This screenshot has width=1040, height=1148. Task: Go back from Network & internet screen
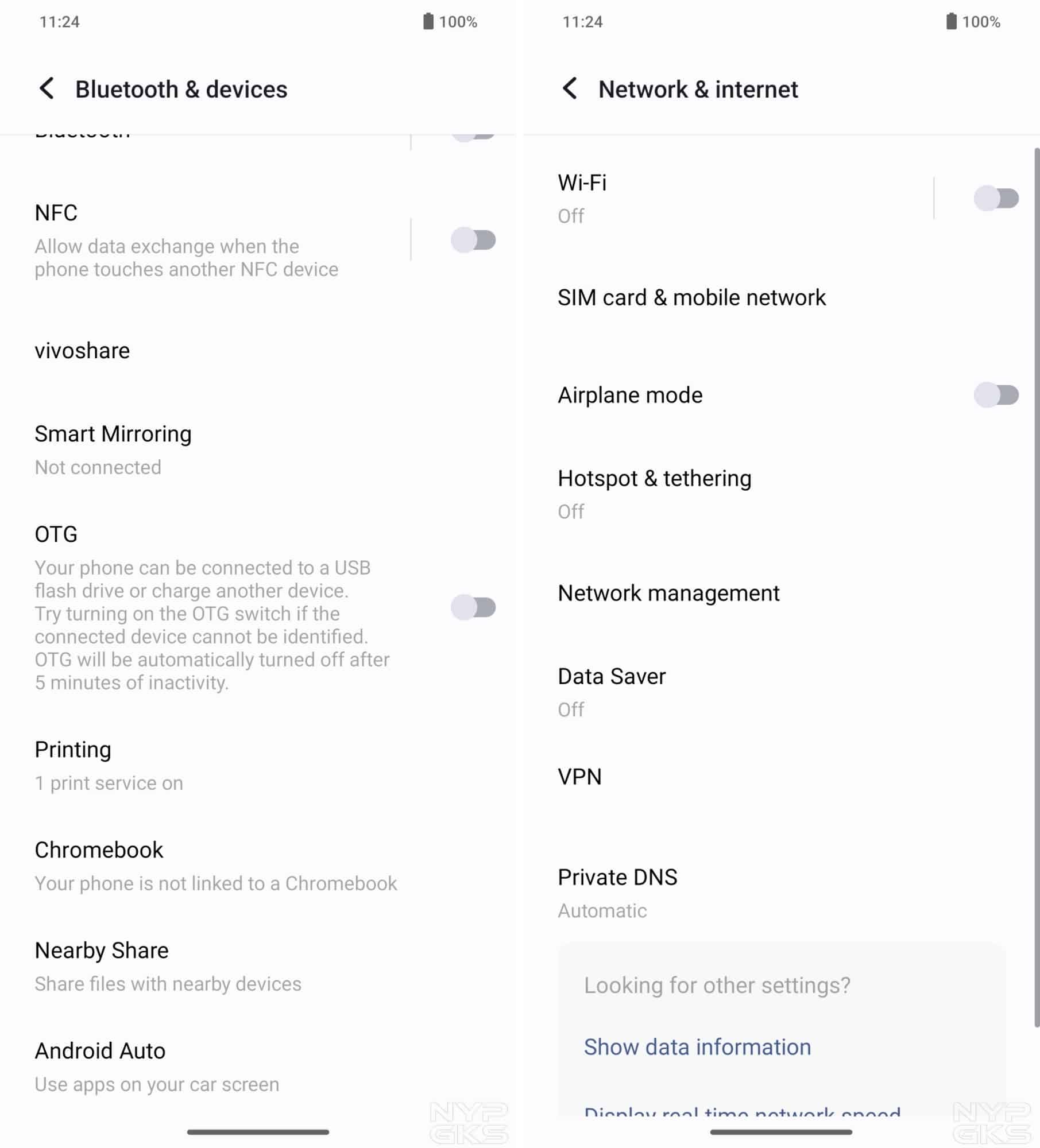tap(570, 89)
